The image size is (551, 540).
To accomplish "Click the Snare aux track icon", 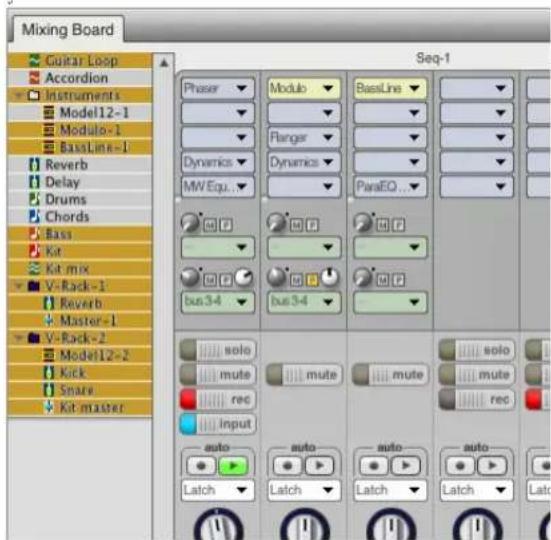I will point(49,390).
